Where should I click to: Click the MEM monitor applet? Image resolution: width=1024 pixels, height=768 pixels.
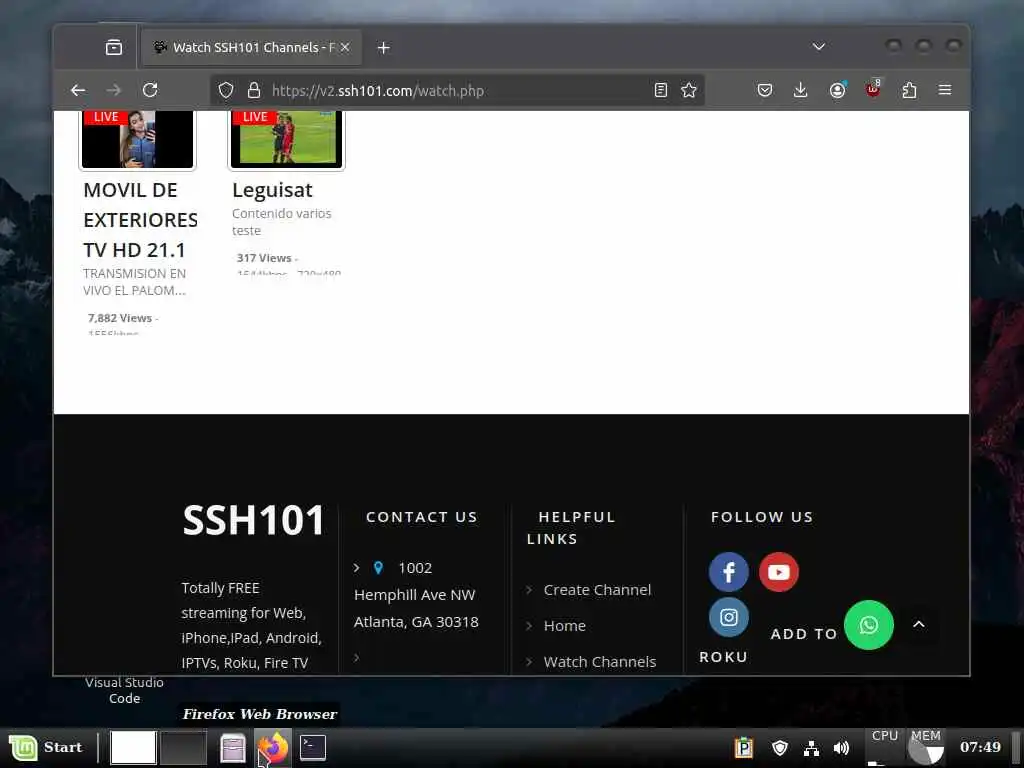coord(925,747)
